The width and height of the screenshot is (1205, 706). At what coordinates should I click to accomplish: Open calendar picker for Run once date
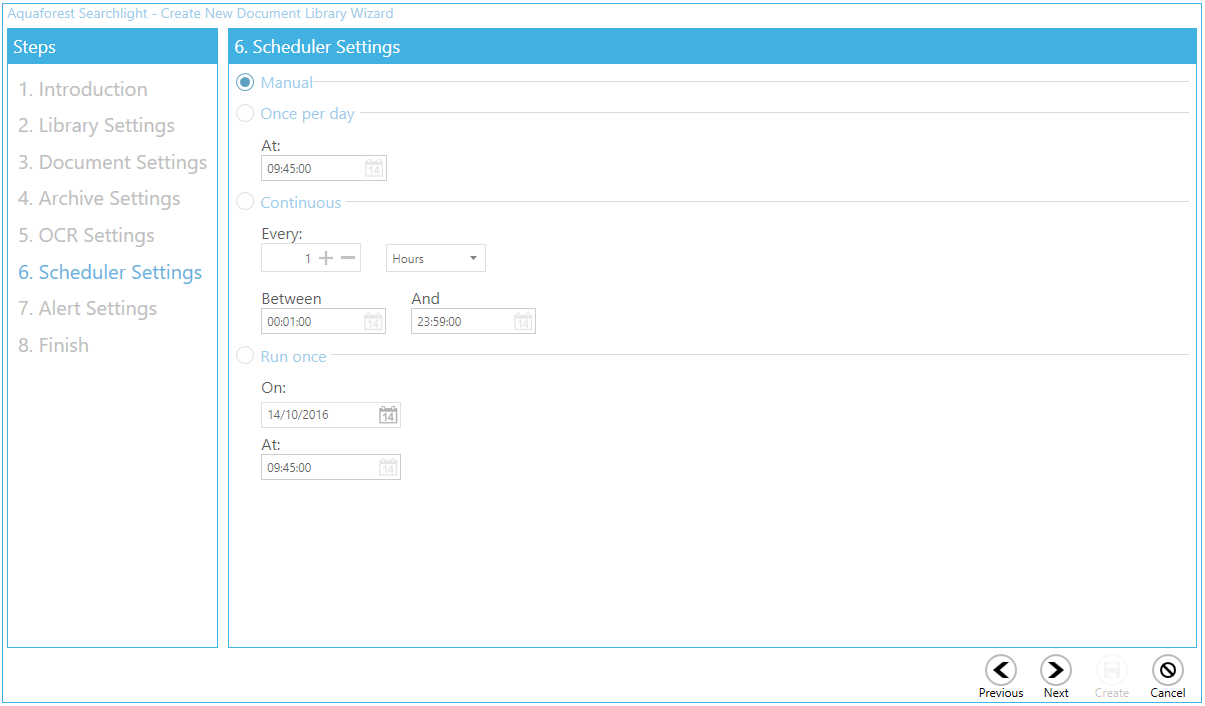coord(388,415)
